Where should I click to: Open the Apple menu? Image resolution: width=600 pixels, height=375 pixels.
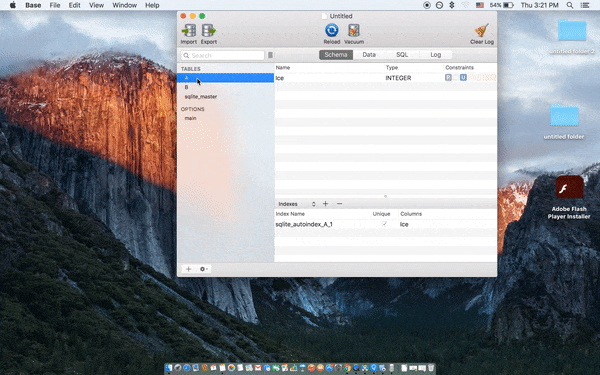pos(13,5)
